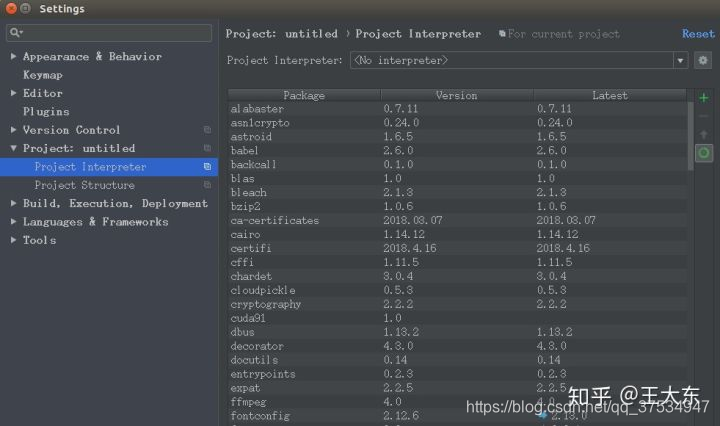The width and height of the screenshot is (720, 426).
Task: Select the entrypoints package row
Action: (x=457, y=374)
